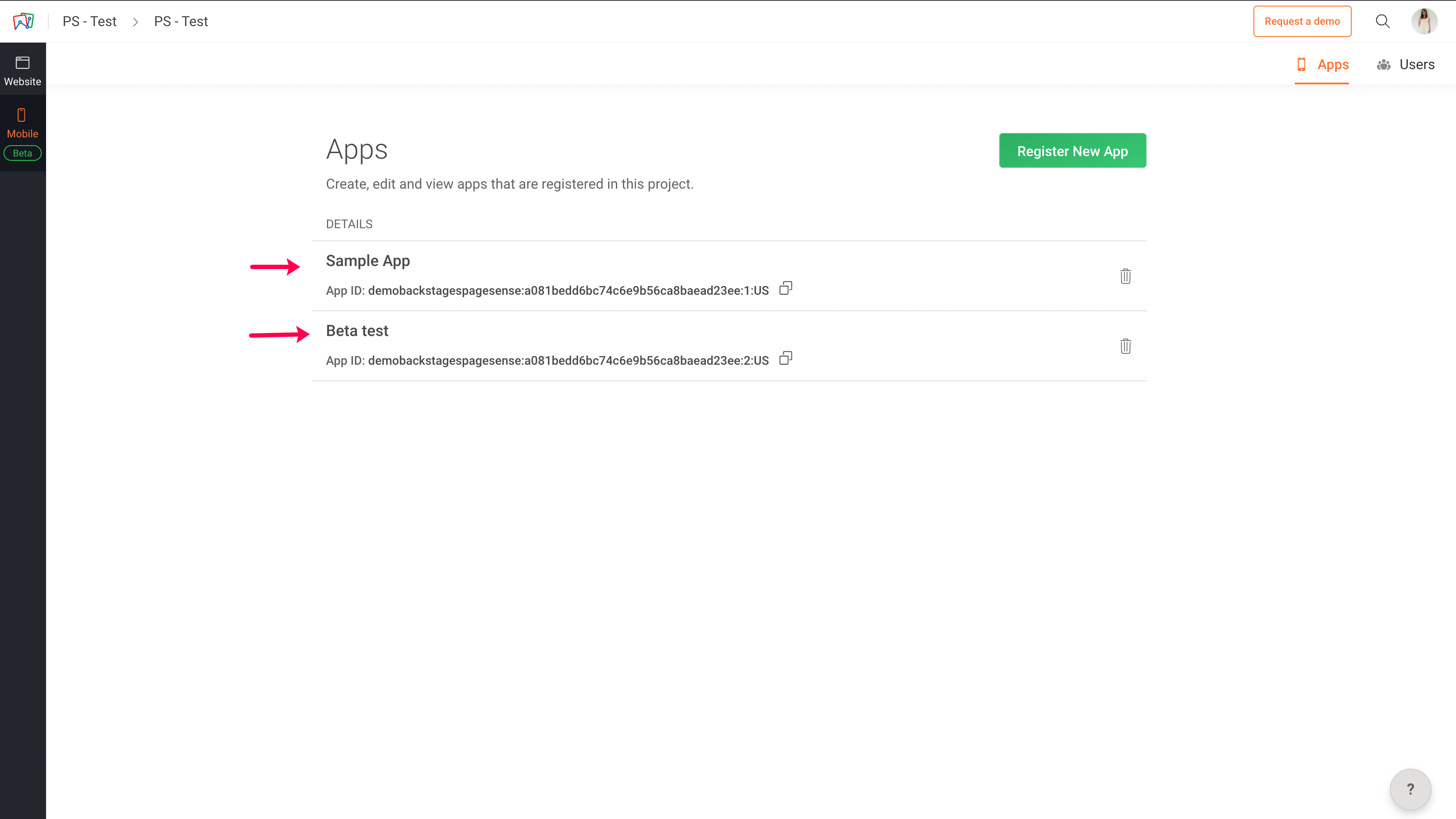The image size is (1456, 819).
Task: Delete the Sample App entry
Action: point(1125,276)
